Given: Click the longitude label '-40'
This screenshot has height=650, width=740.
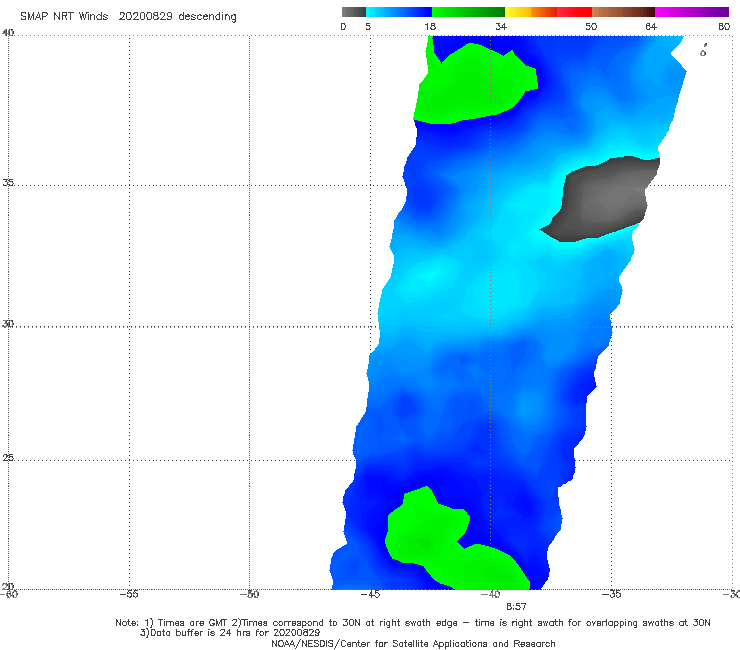Looking at the screenshot, I should pyautogui.click(x=490, y=594).
